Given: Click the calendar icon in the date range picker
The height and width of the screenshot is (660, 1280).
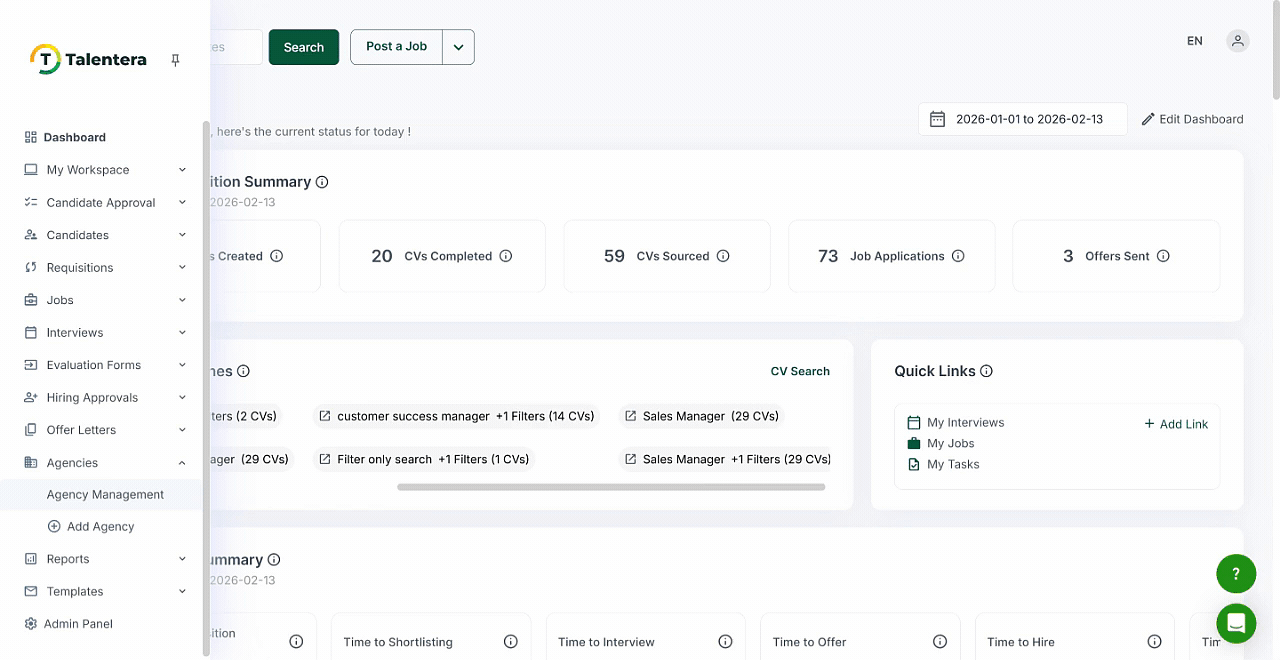Looking at the screenshot, I should [x=937, y=118].
